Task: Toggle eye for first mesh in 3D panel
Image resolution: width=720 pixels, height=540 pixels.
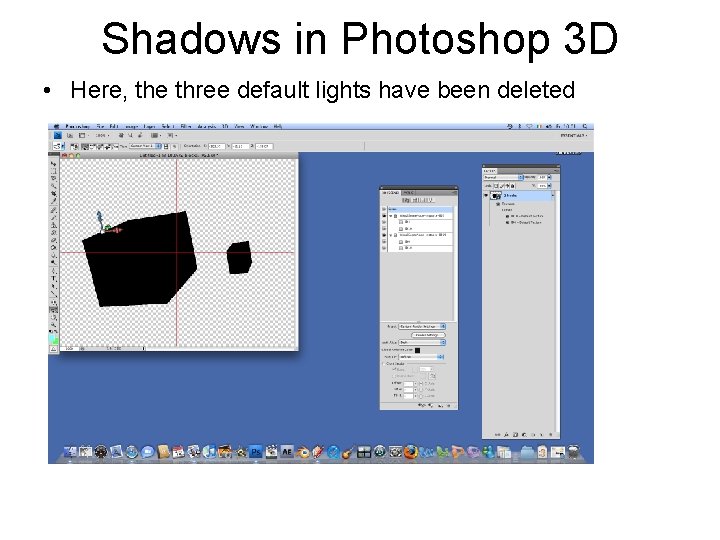Action: (384, 216)
